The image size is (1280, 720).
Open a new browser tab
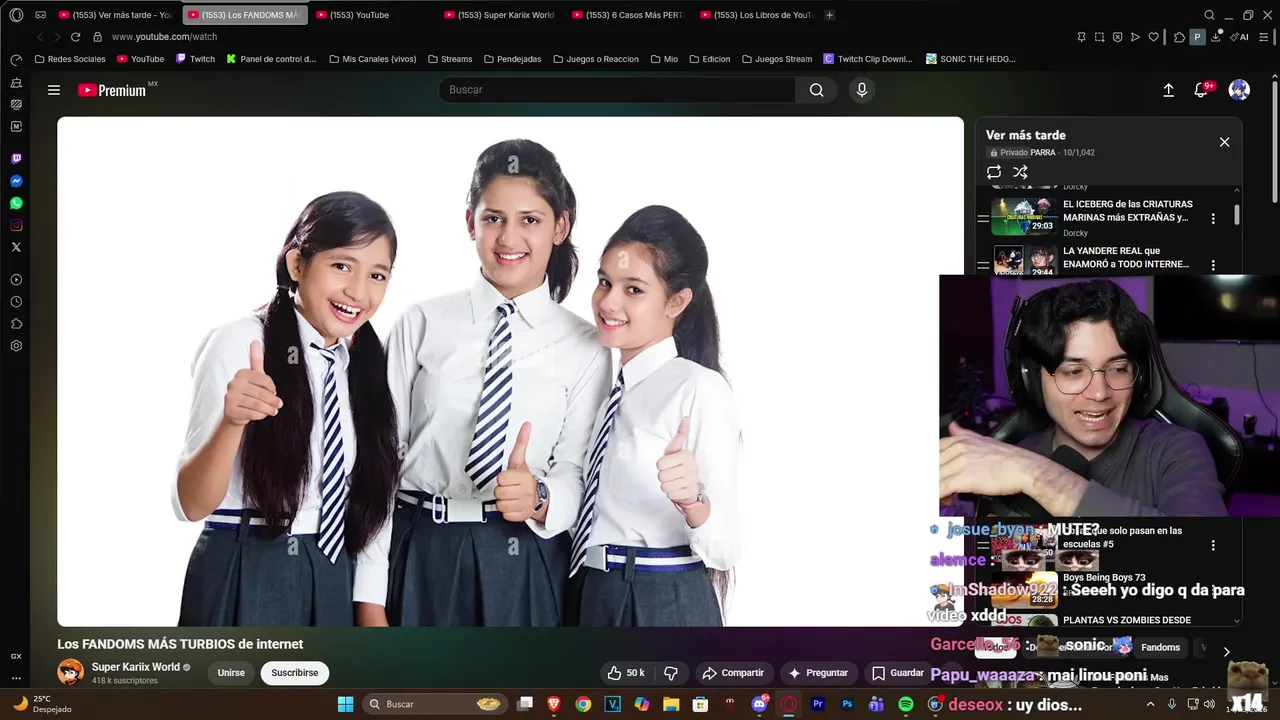tap(829, 15)
